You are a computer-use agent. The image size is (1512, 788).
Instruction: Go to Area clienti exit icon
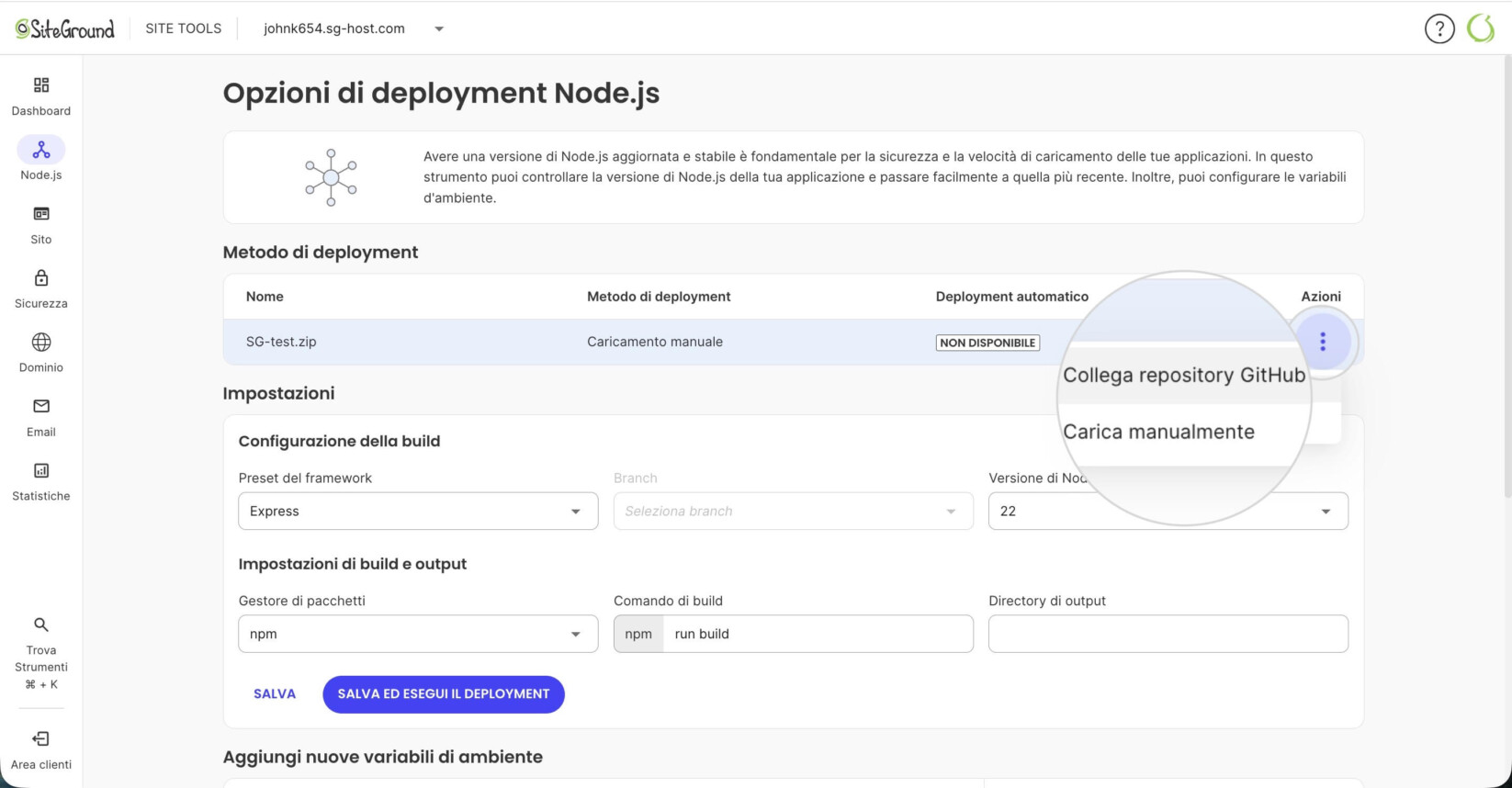(x=41, y=738)
